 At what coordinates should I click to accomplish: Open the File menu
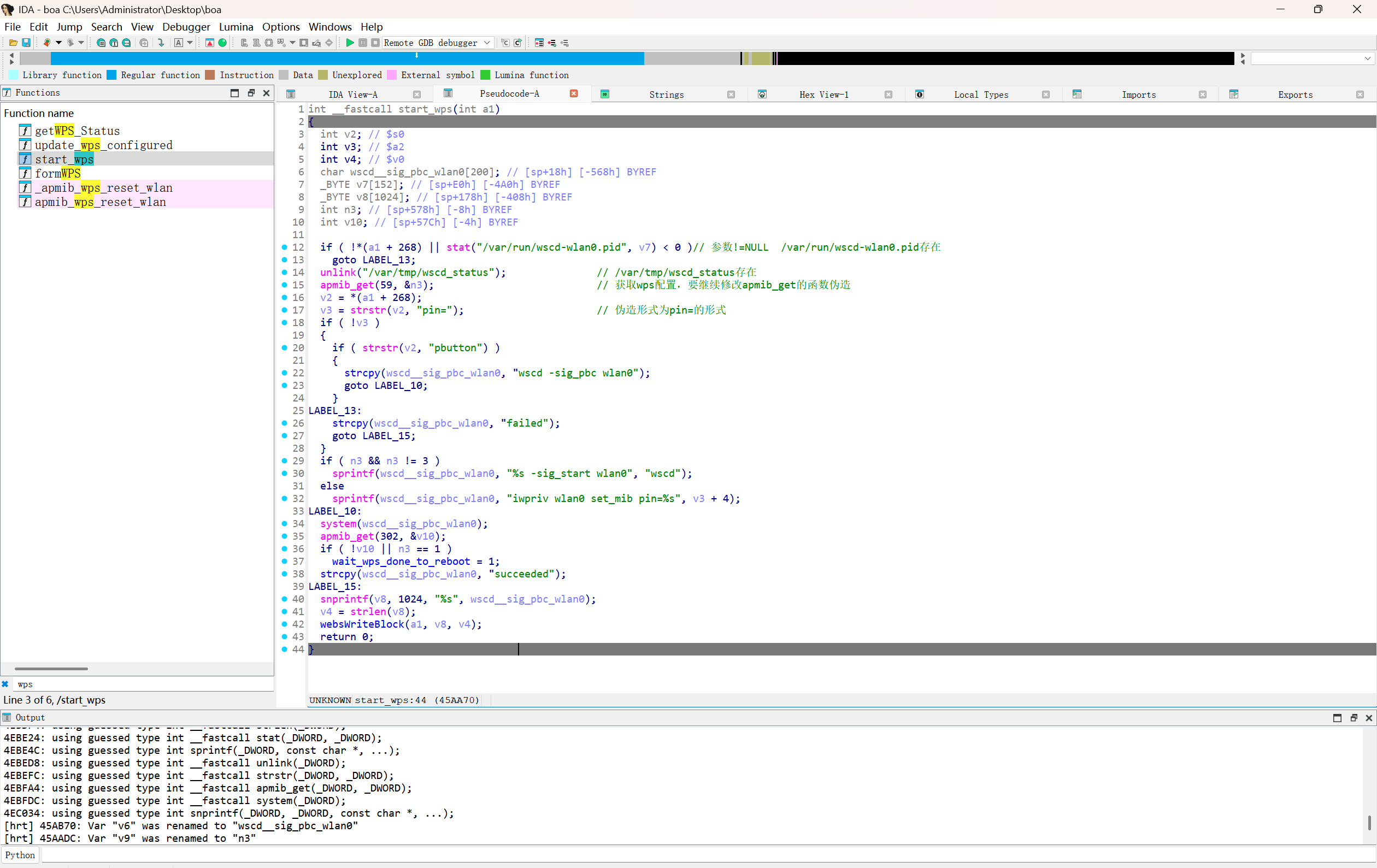pyautogui.click(x=13, y=27)
